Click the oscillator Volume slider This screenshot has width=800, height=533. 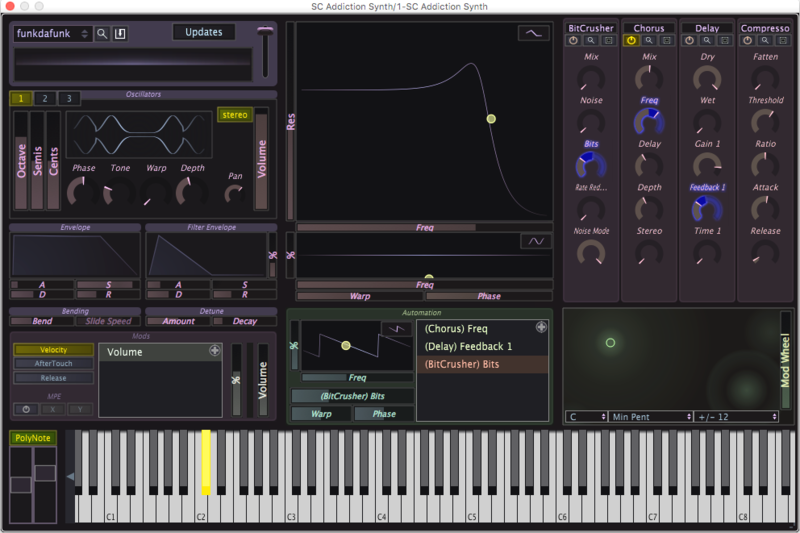coord(263,160)
